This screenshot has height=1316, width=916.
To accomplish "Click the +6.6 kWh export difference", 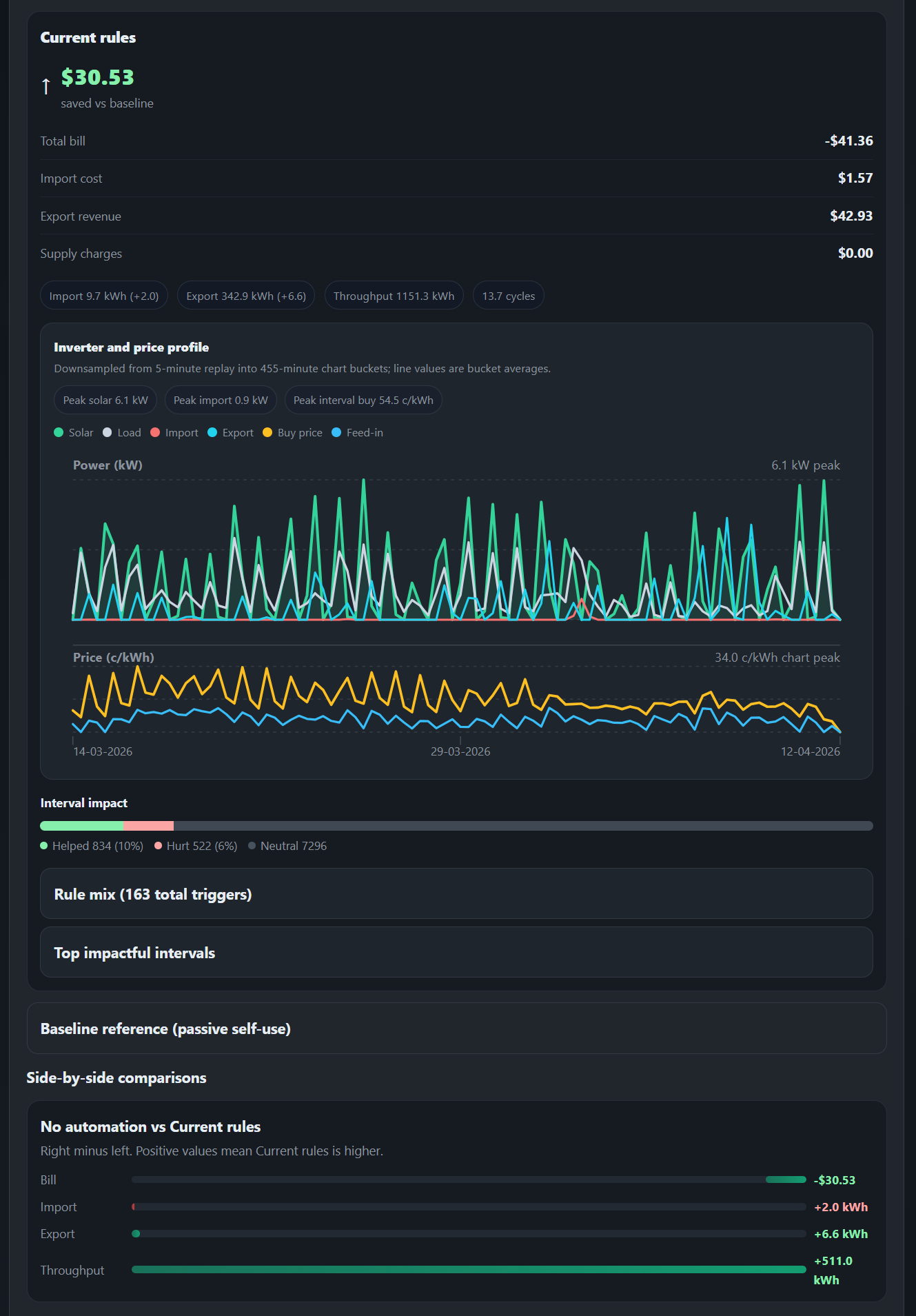I will (841, 1234).
